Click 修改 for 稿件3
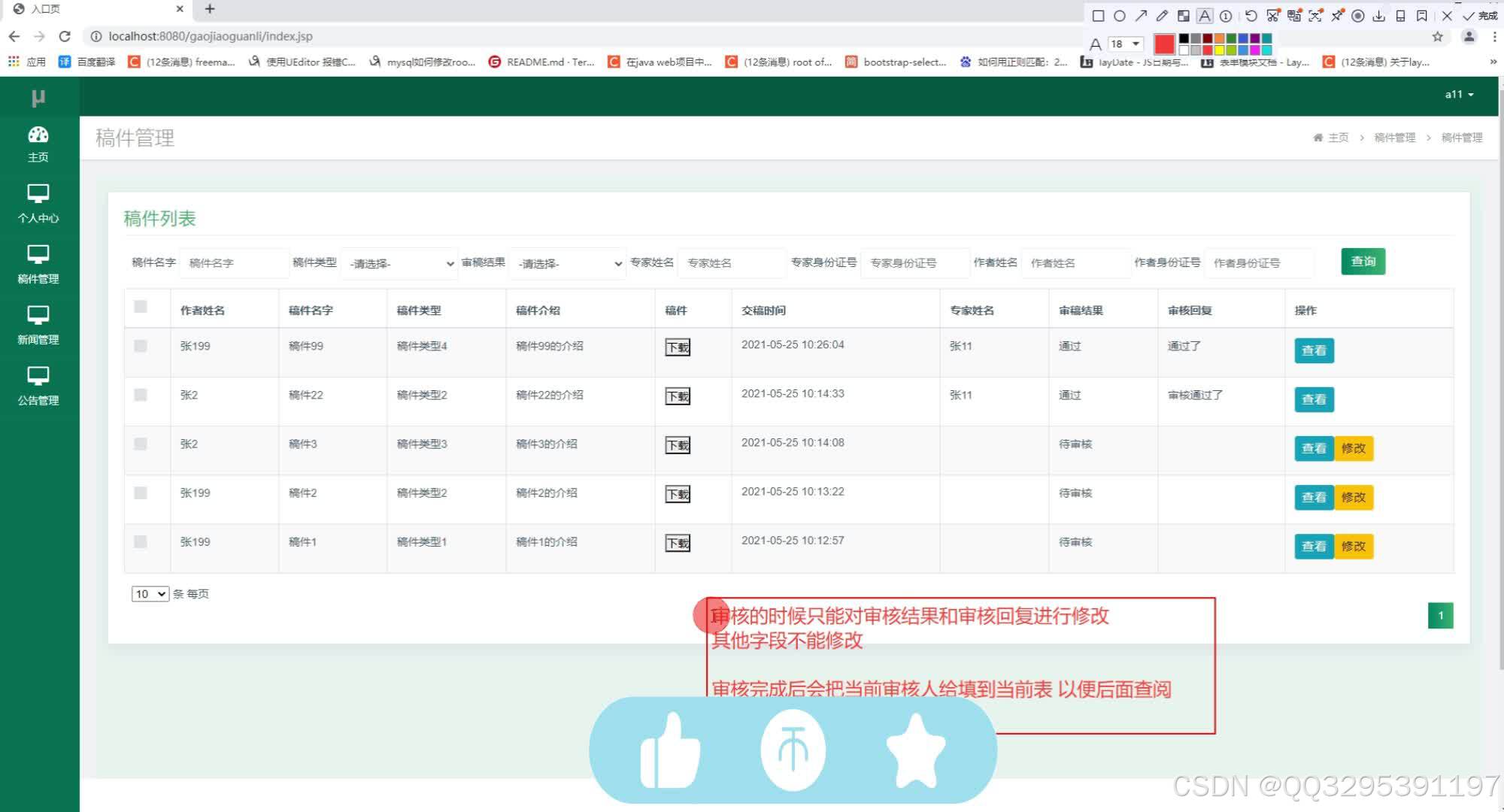The image size is (1504, 812). [x=1354, y=448]
